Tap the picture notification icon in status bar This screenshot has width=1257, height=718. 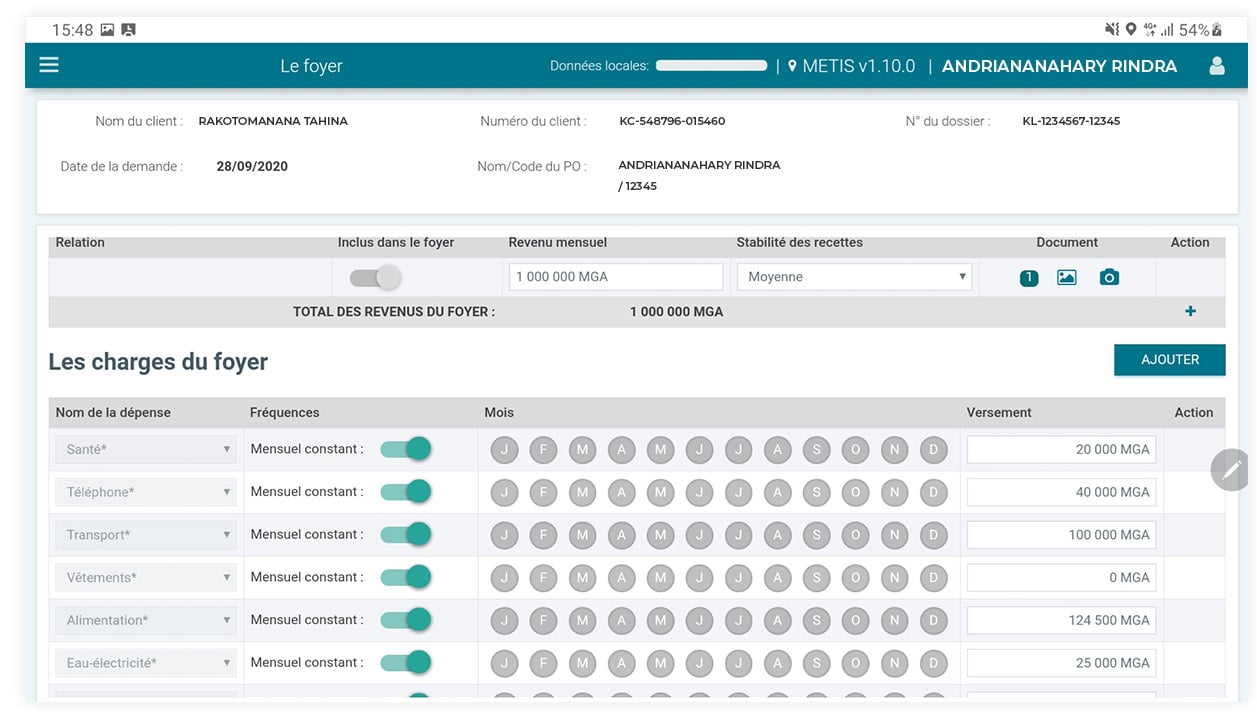(107, 30)
